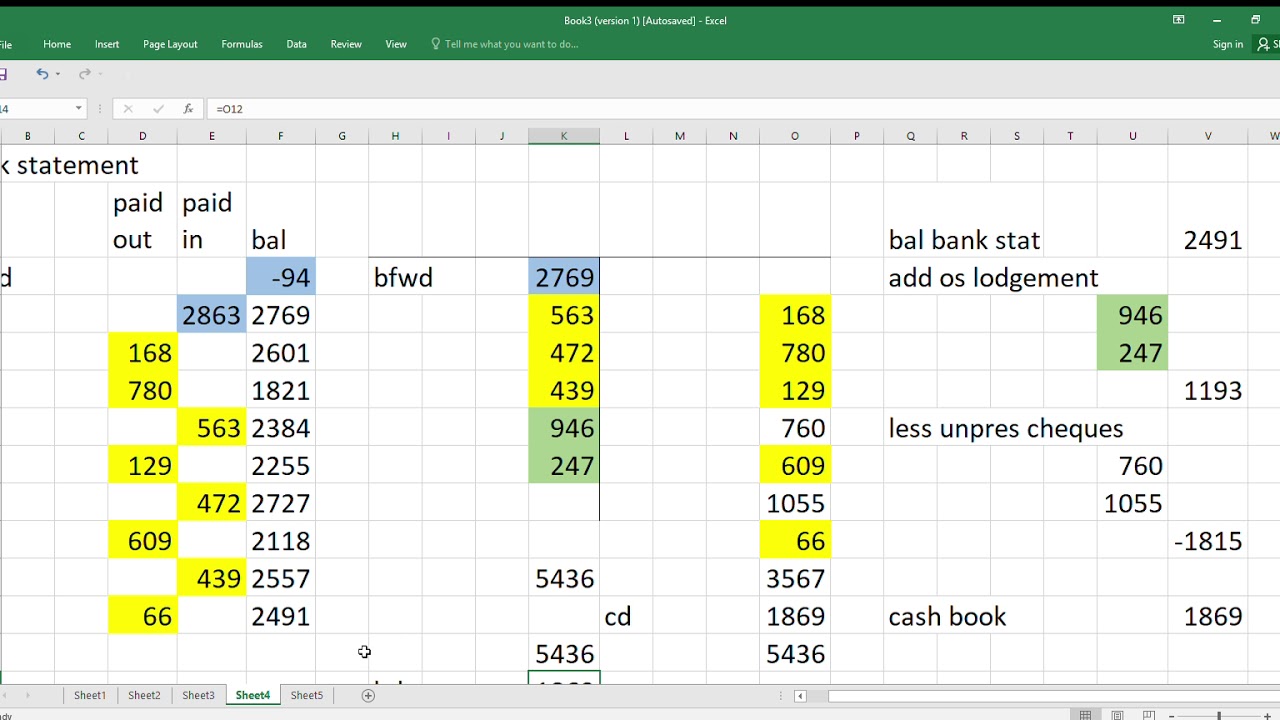
Task: Click the Save icon in quick access toolbar
Action: [3, 74]
